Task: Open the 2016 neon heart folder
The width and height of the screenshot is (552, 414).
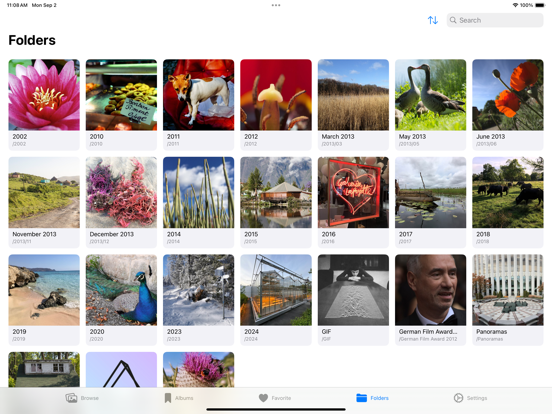Action: click(x=353, y=202)
